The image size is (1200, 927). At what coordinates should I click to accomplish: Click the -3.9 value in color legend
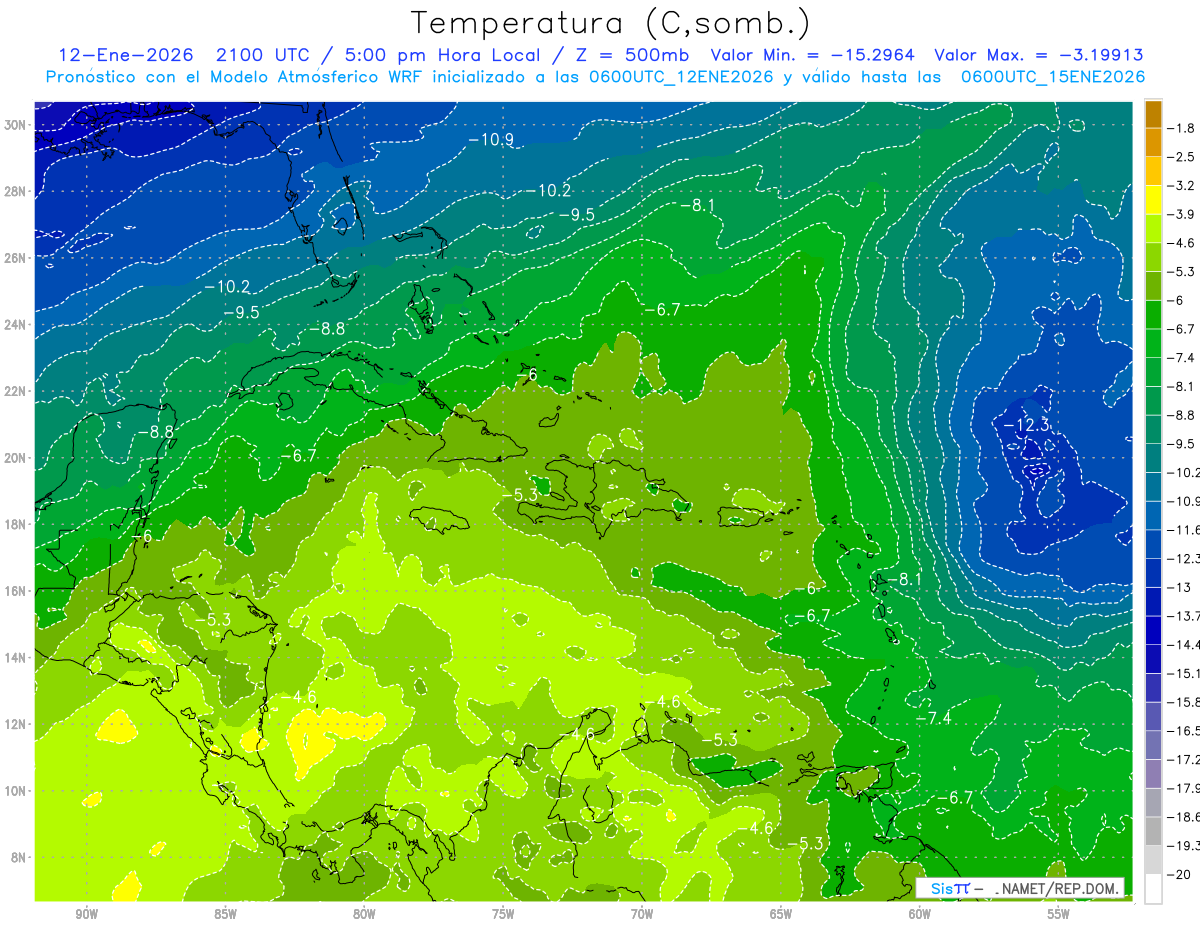(1181, 214)
